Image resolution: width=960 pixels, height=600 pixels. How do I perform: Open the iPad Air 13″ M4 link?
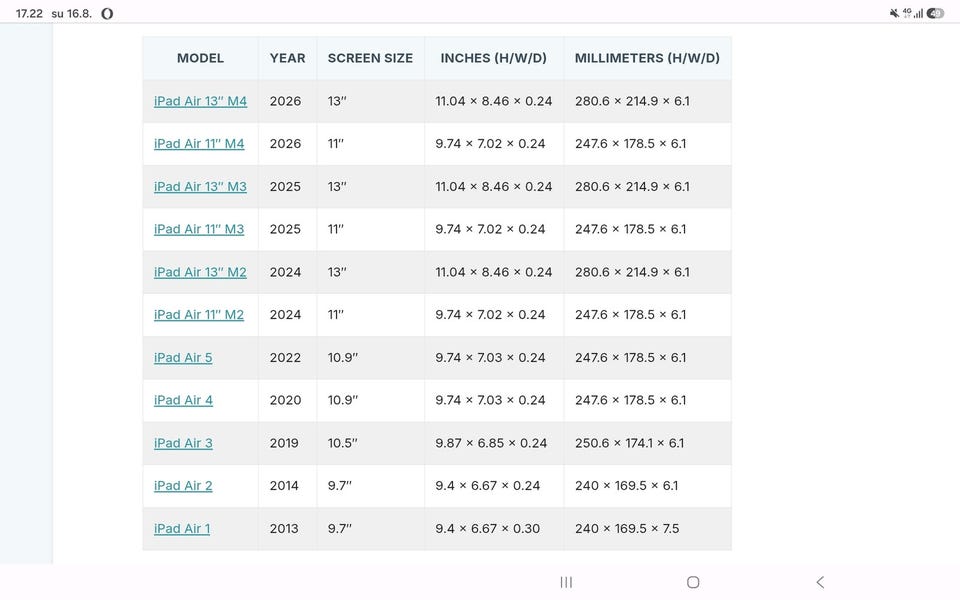click(x=200, y=101)
